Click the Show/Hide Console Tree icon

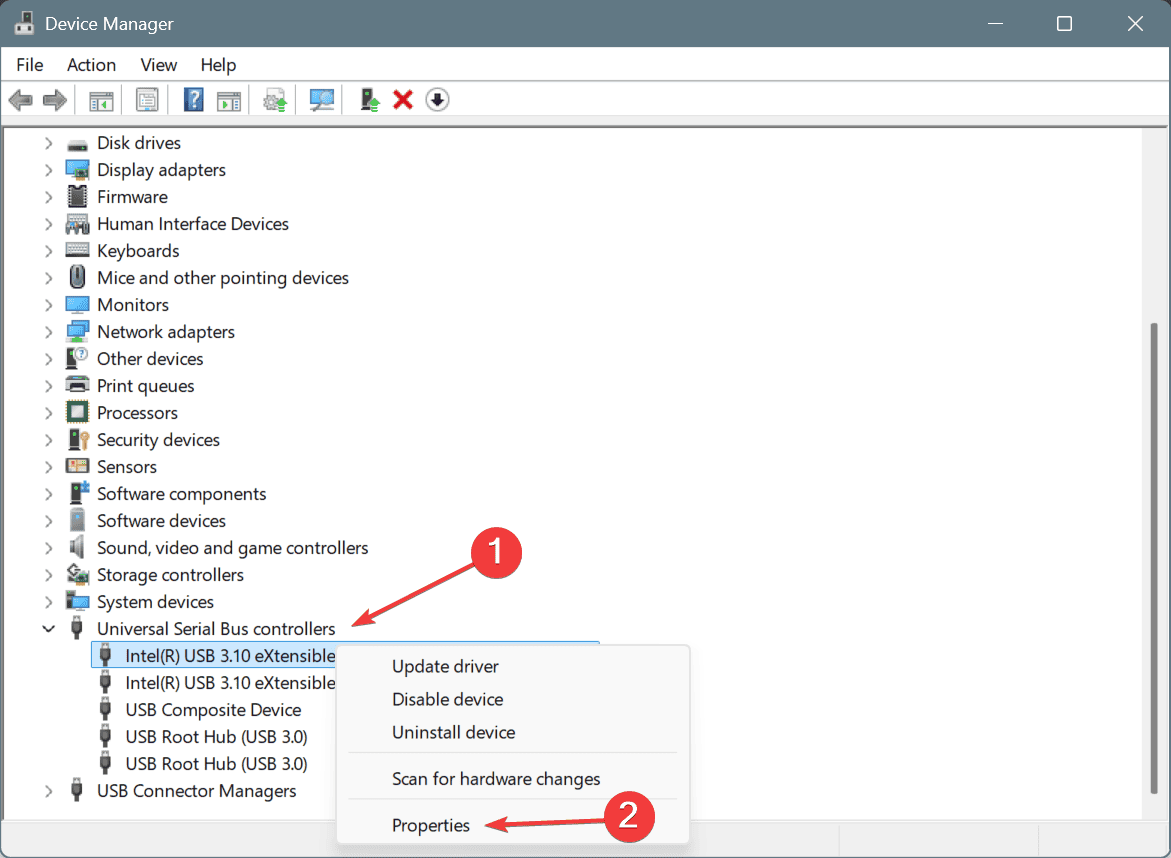(101, 100)
